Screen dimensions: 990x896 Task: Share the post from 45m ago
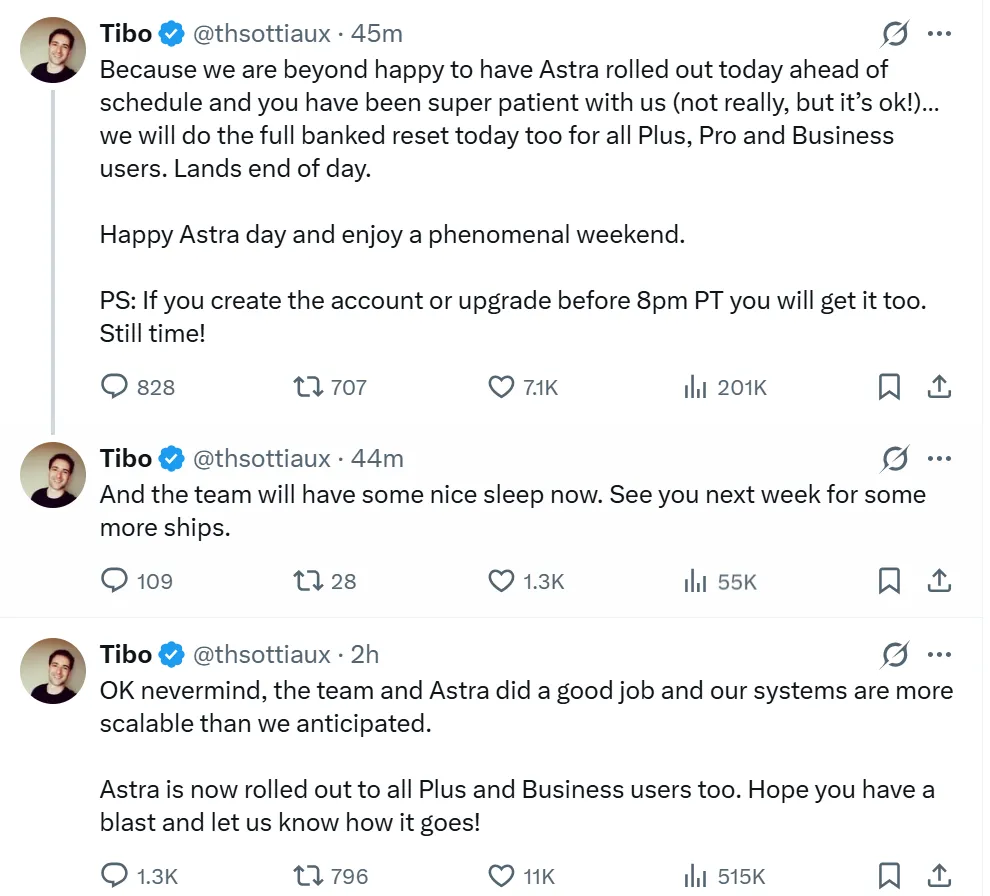coord(939,386)
